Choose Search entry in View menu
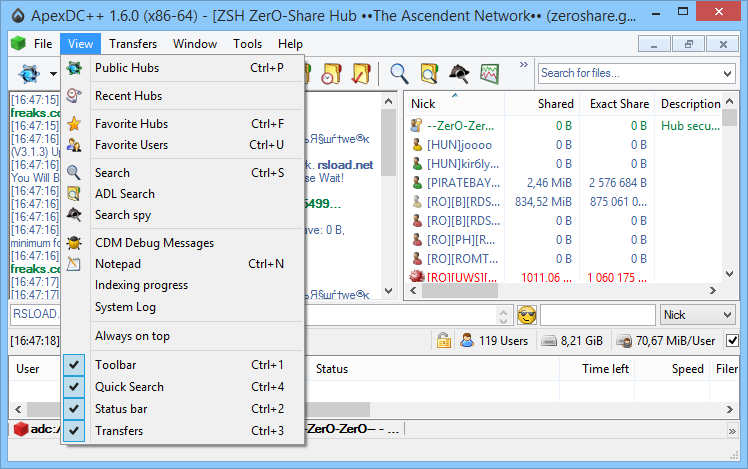The image size is (748, 469). tap(183, 173)
